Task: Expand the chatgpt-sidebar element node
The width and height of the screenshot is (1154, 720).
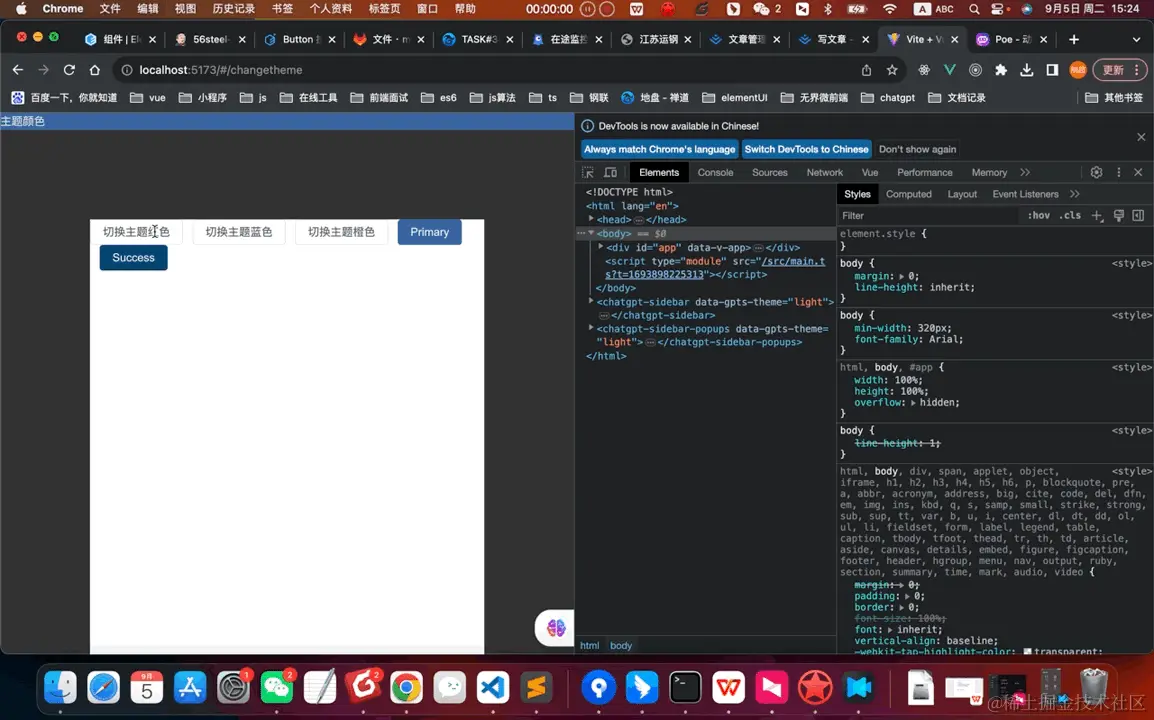Action: point(591,302)
